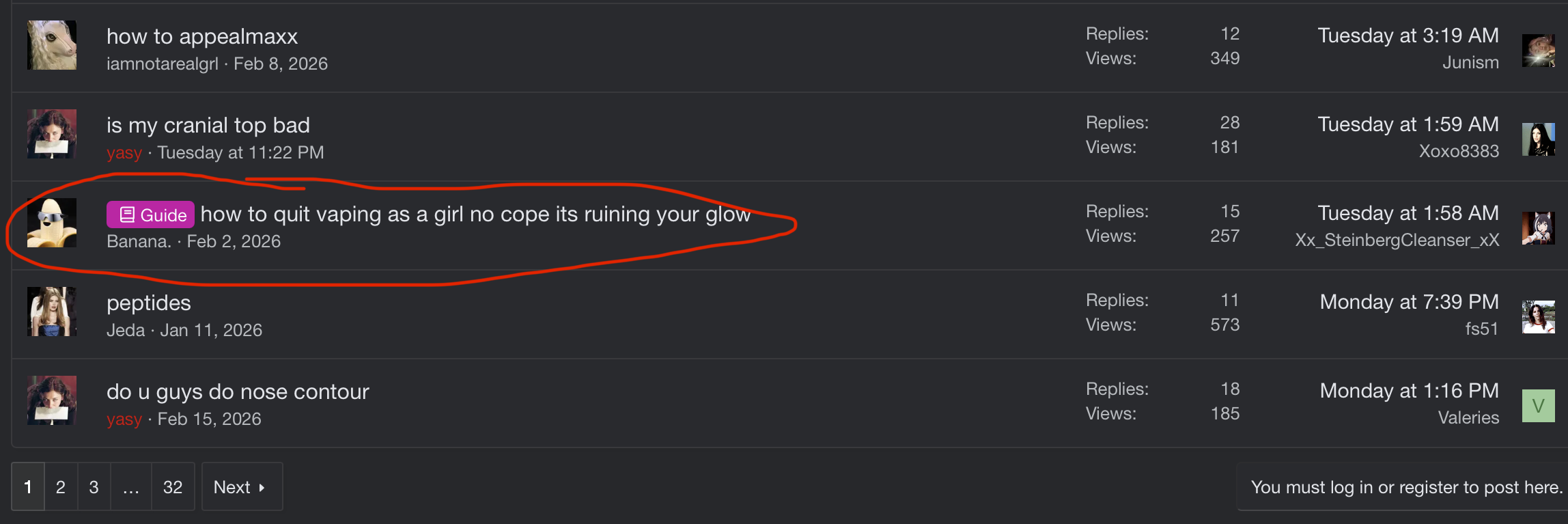Open Jeda's avatar beside the peptides thread

[x=52, y=312]
